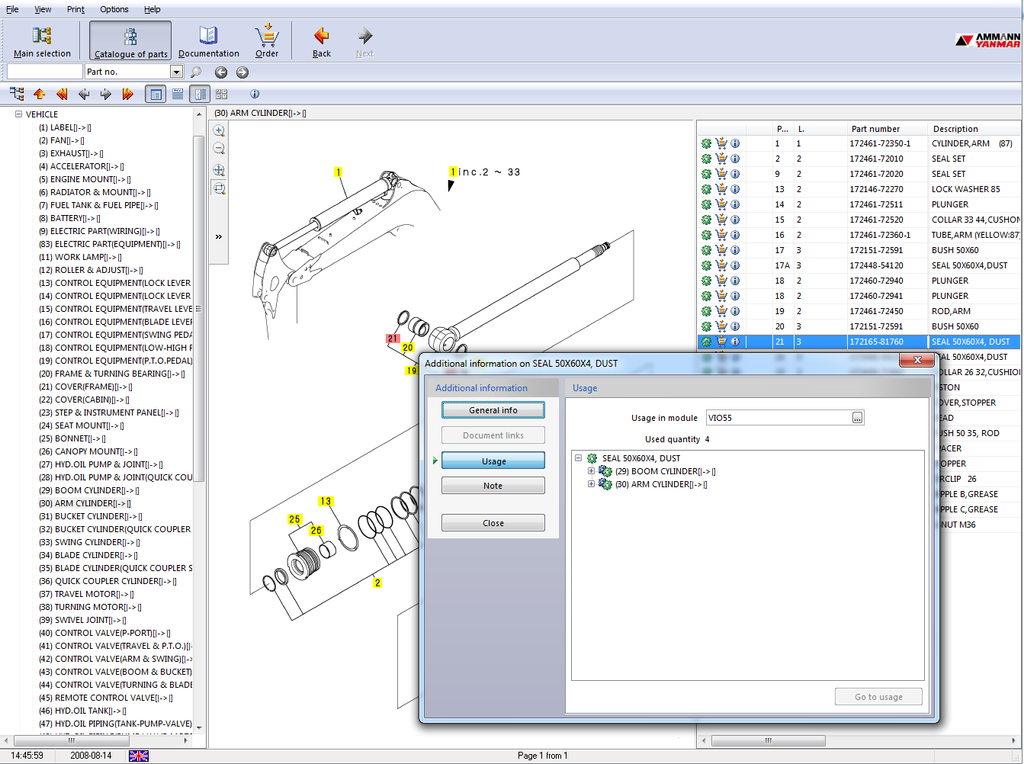
Task: Click the red up arrow navigation icon
Action: 39,94
